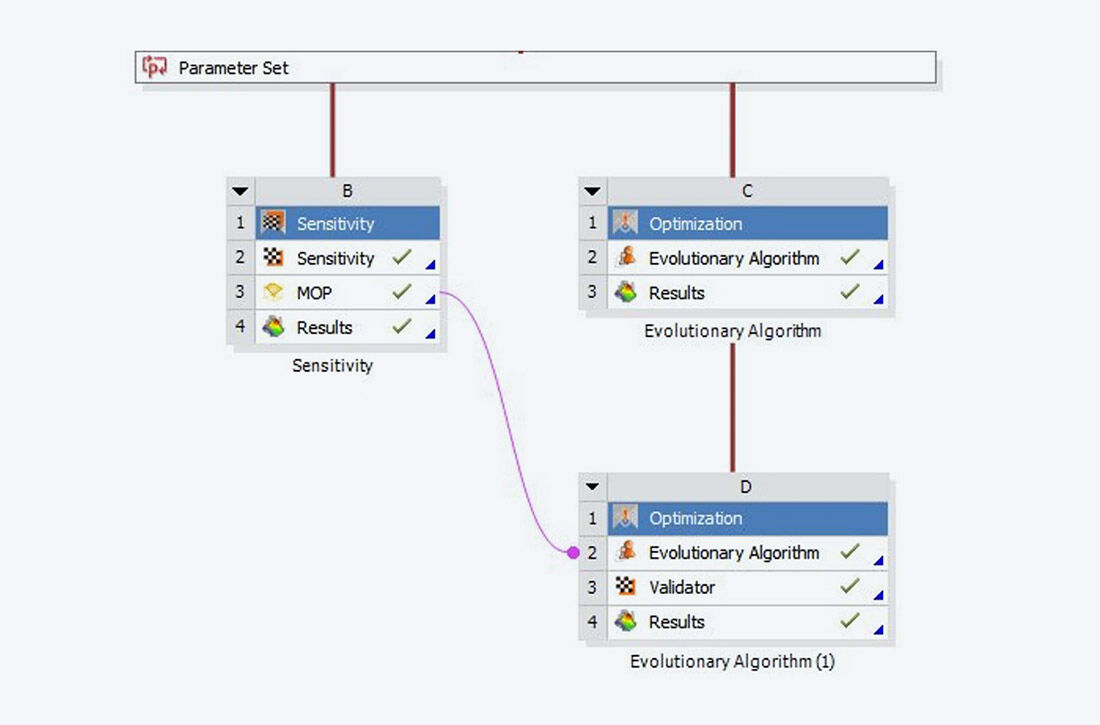1100x725 pixels.
Task: Click the Validator icon in system D
Action: pyautogui.click(x=625, y=587)
